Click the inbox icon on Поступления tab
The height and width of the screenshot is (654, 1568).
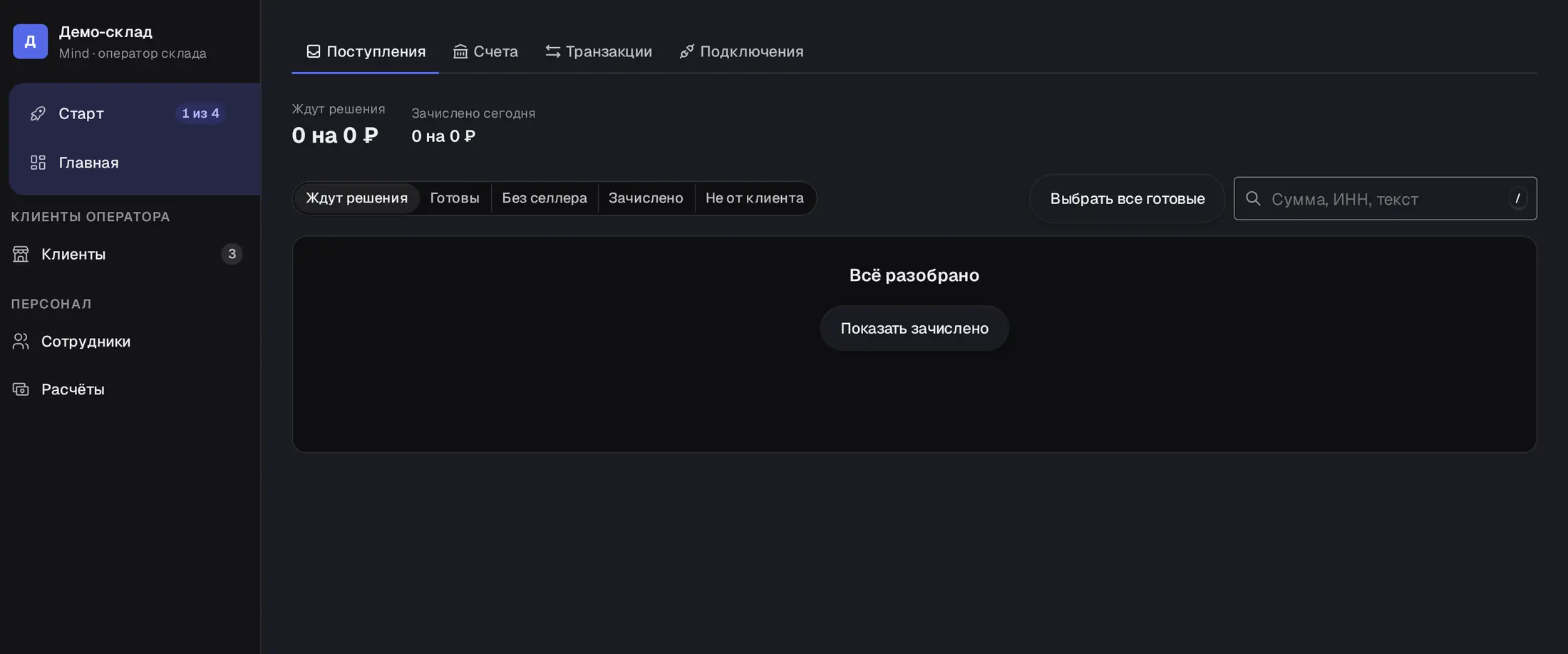pyautogui.click(x=313, y=51)
